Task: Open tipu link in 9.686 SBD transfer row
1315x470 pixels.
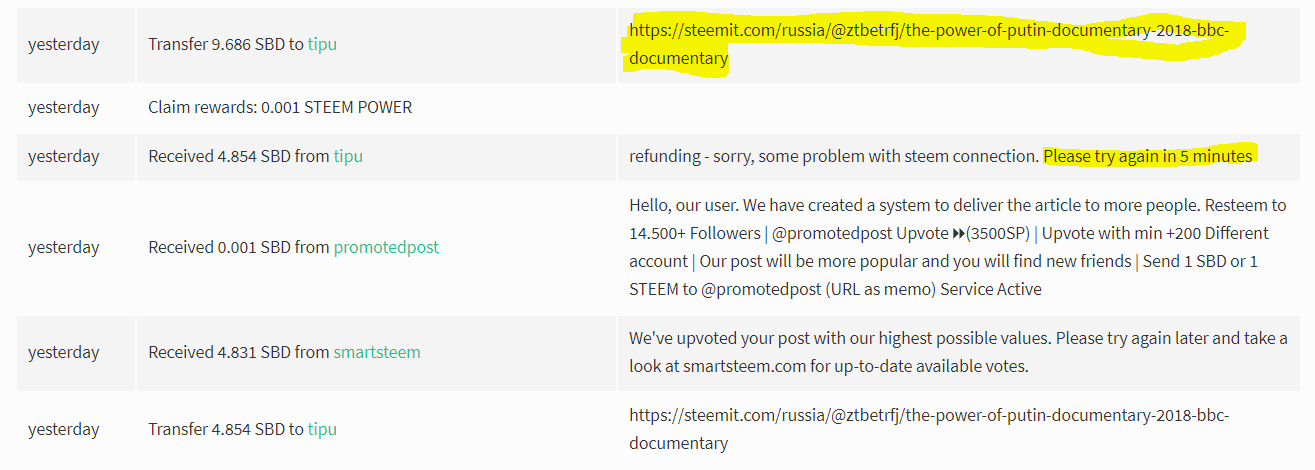Action: click(x=322, y=45)
